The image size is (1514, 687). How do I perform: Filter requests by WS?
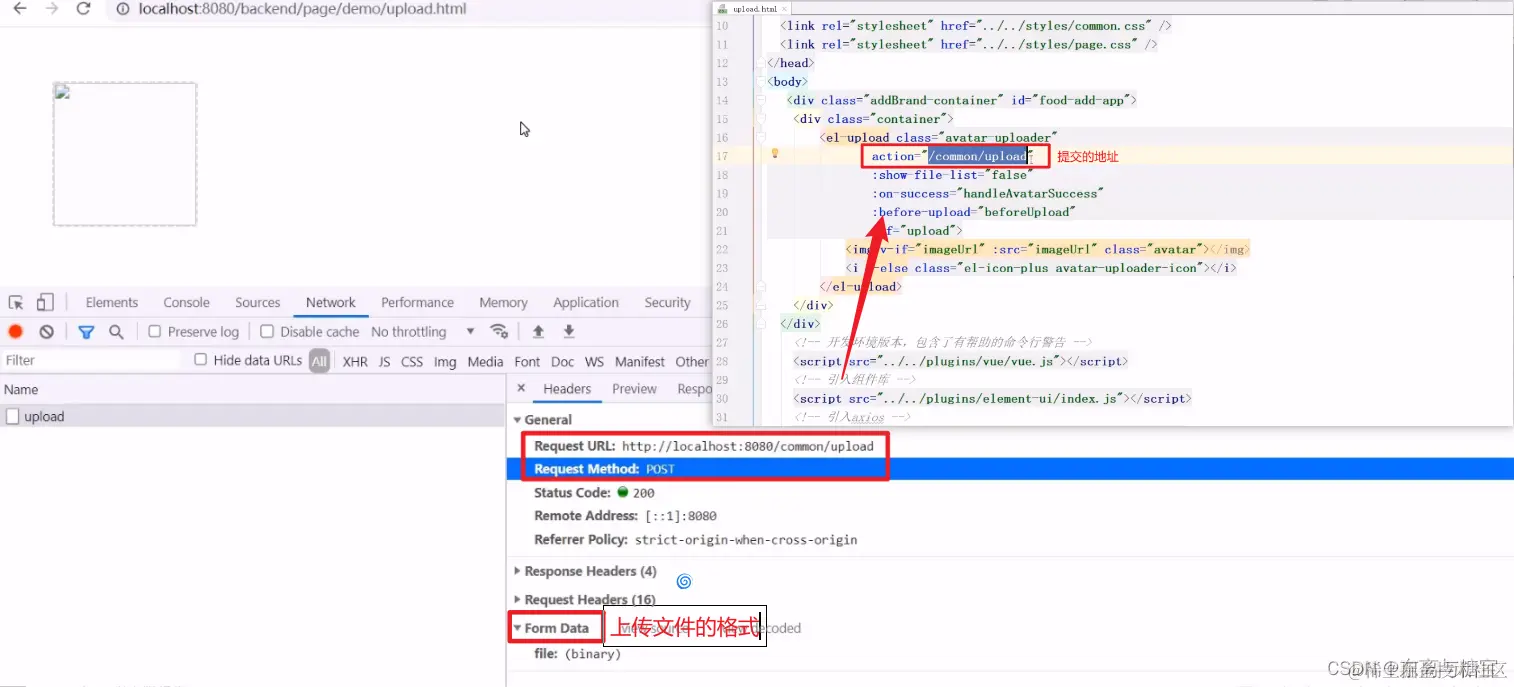pyautogui.click(x=594, y=362)
